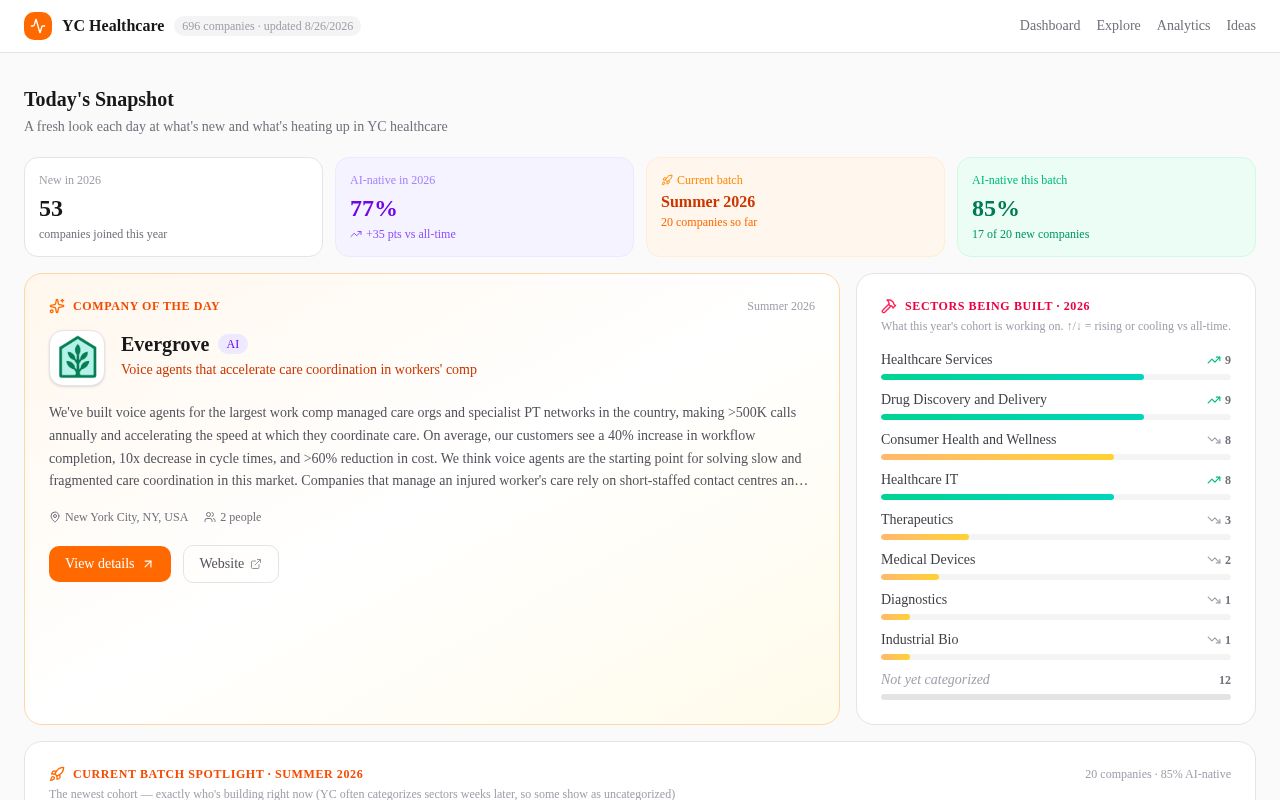Click the rising trend arrow for Healthcare Services

1214,360
